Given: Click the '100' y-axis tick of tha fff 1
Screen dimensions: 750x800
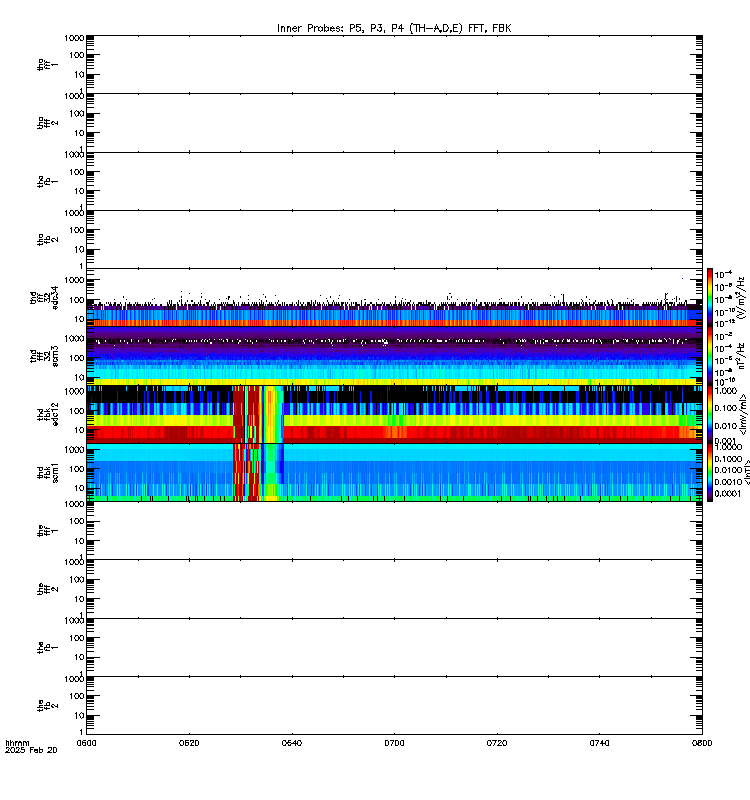Looking at the screenshot, I should (x=77, y=55).
